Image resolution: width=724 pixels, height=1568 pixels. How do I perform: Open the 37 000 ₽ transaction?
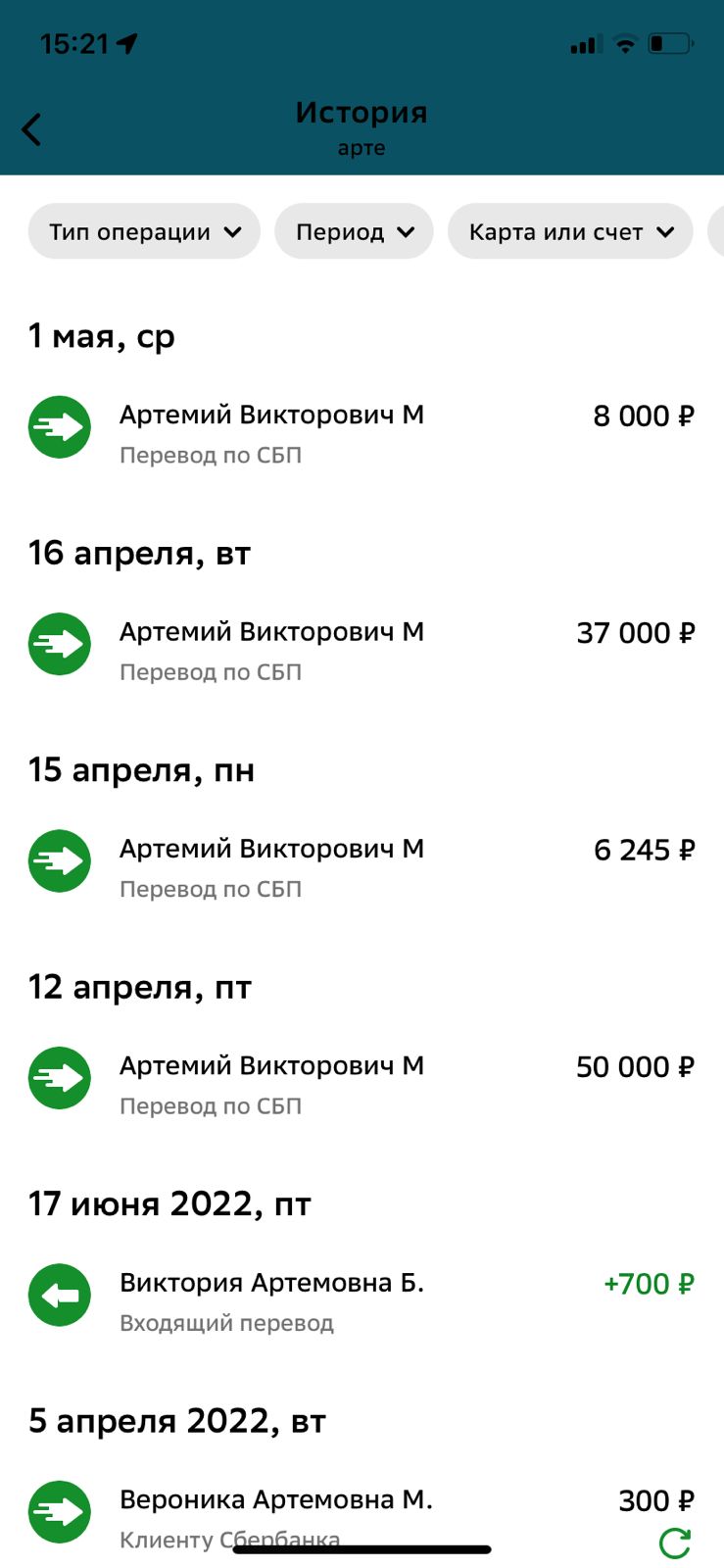click(x=362, y=650)
